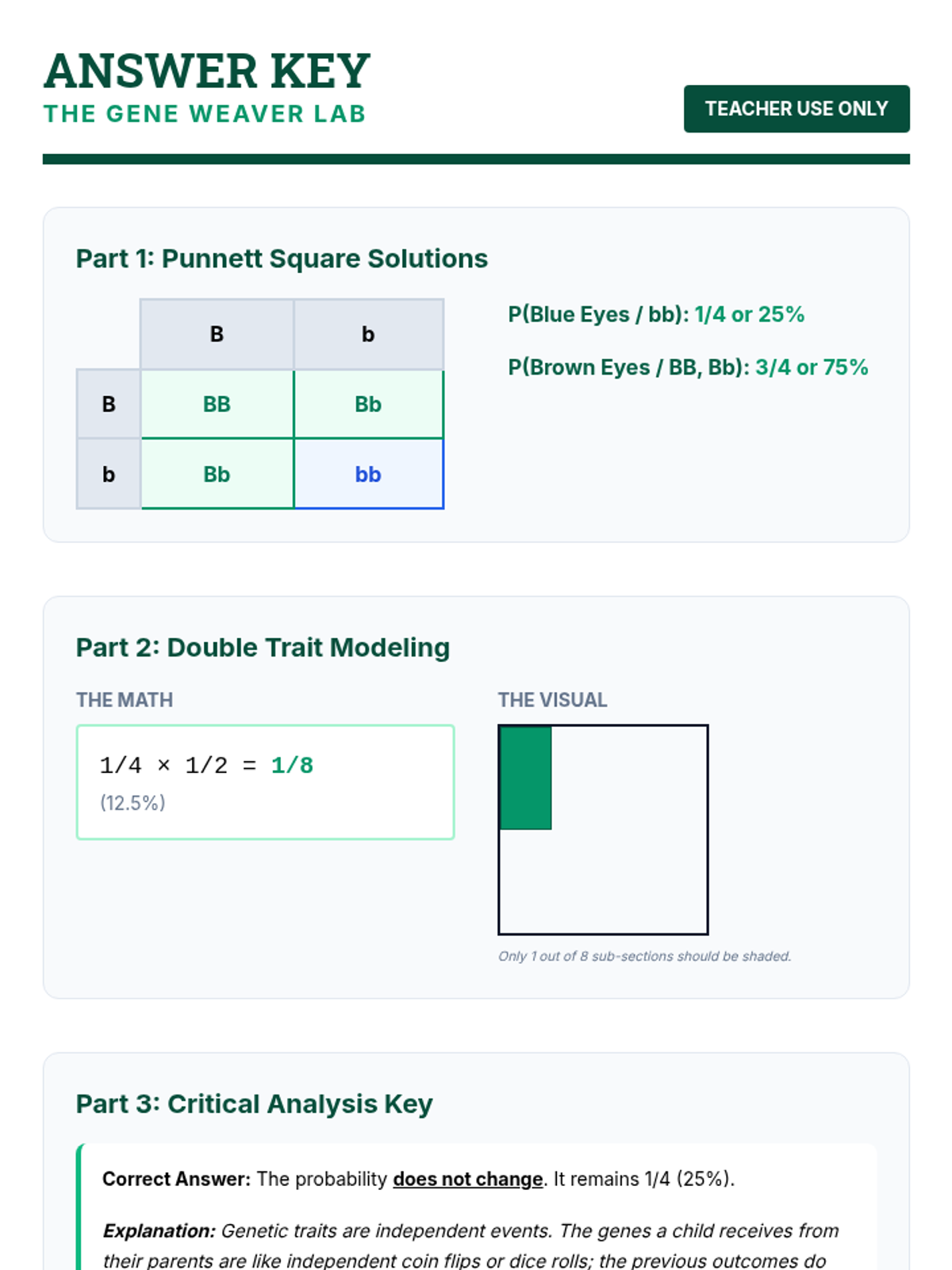Screen dimensions: 952x1270
Task: Click the blue bb cell in Punnett square
Action: [368, 474]
